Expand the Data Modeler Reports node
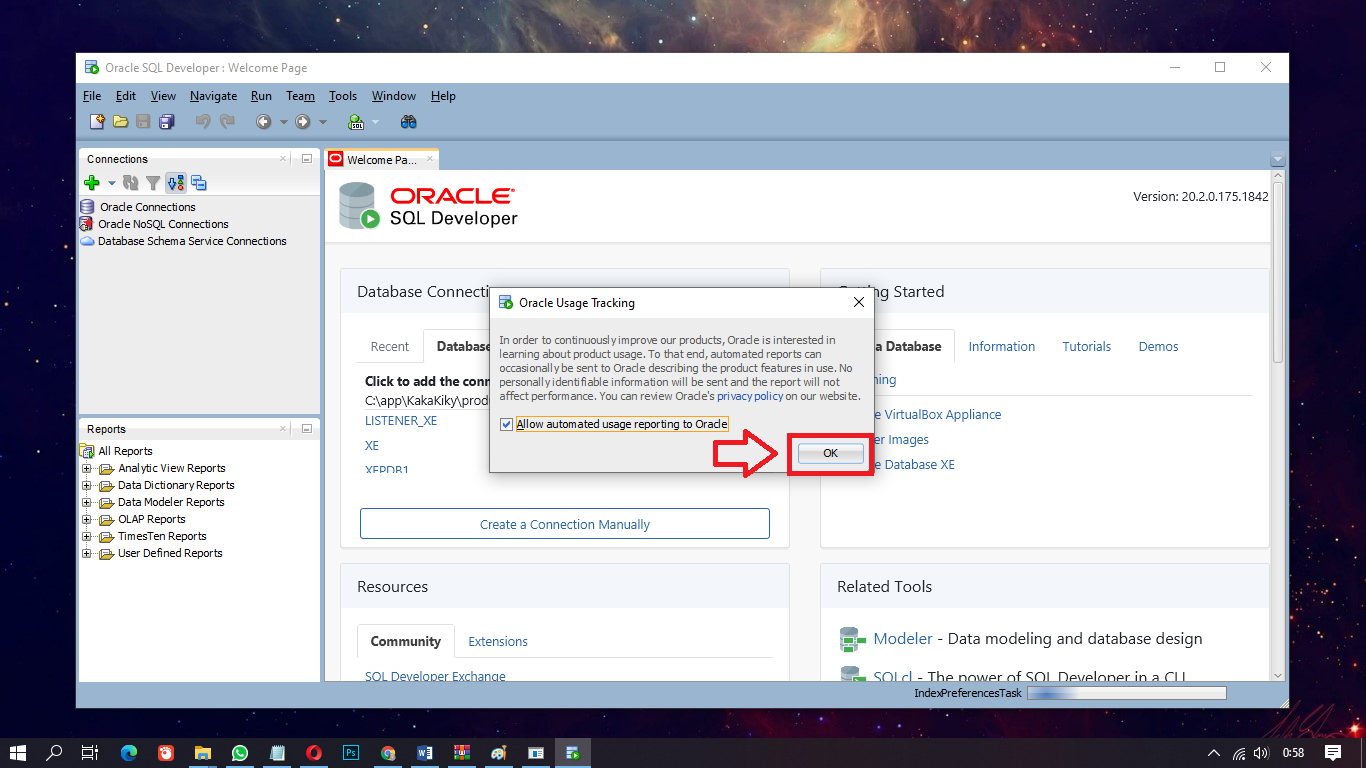The height and width of the screenshot is (768, 1366). (x=87, y=502)
